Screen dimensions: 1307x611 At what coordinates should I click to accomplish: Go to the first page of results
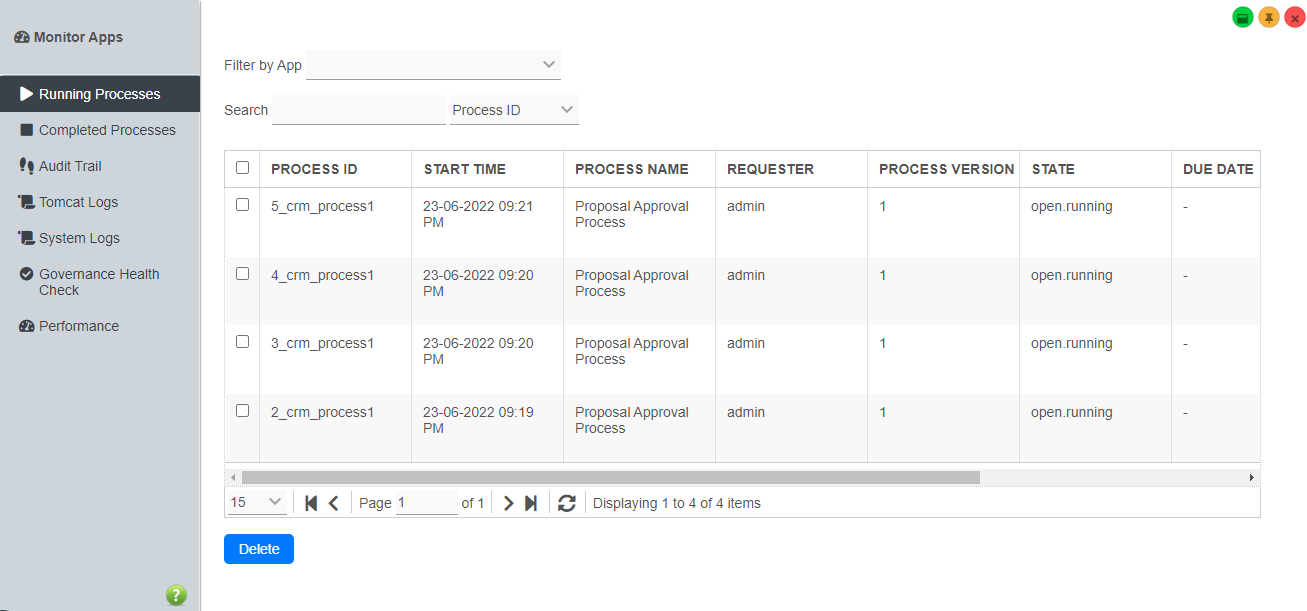click(311, 503)
